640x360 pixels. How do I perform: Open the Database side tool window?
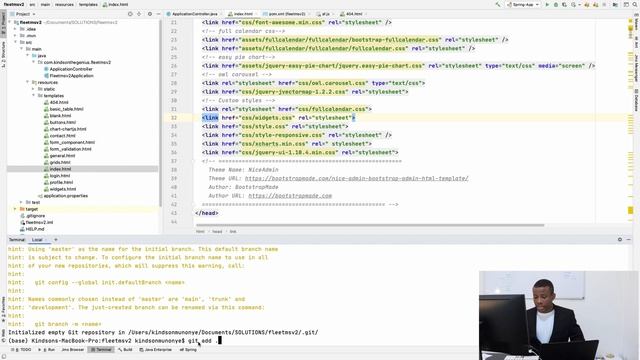pos(636,101)
